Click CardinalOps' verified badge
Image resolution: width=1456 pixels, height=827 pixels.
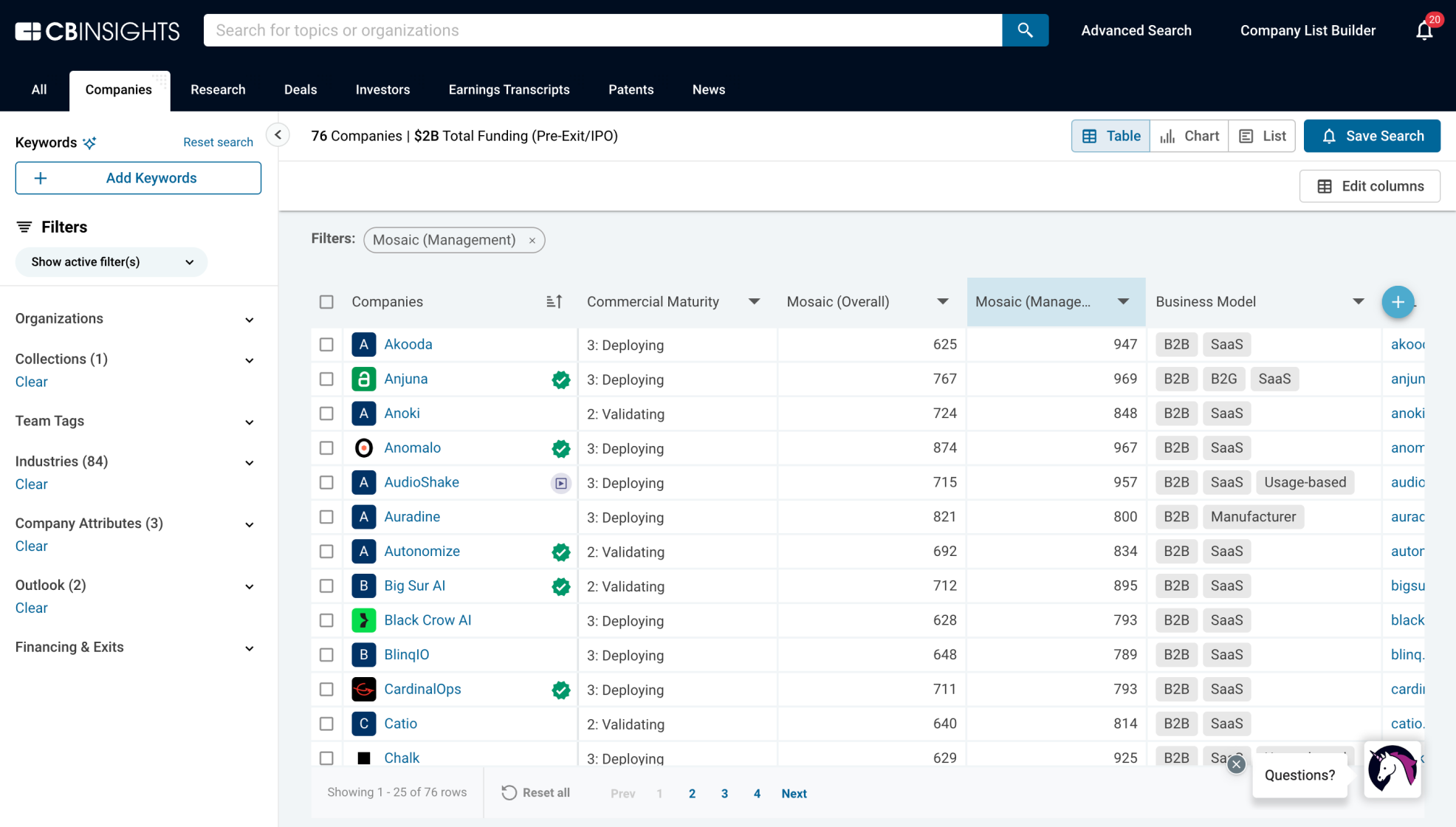tap(561, 690)
